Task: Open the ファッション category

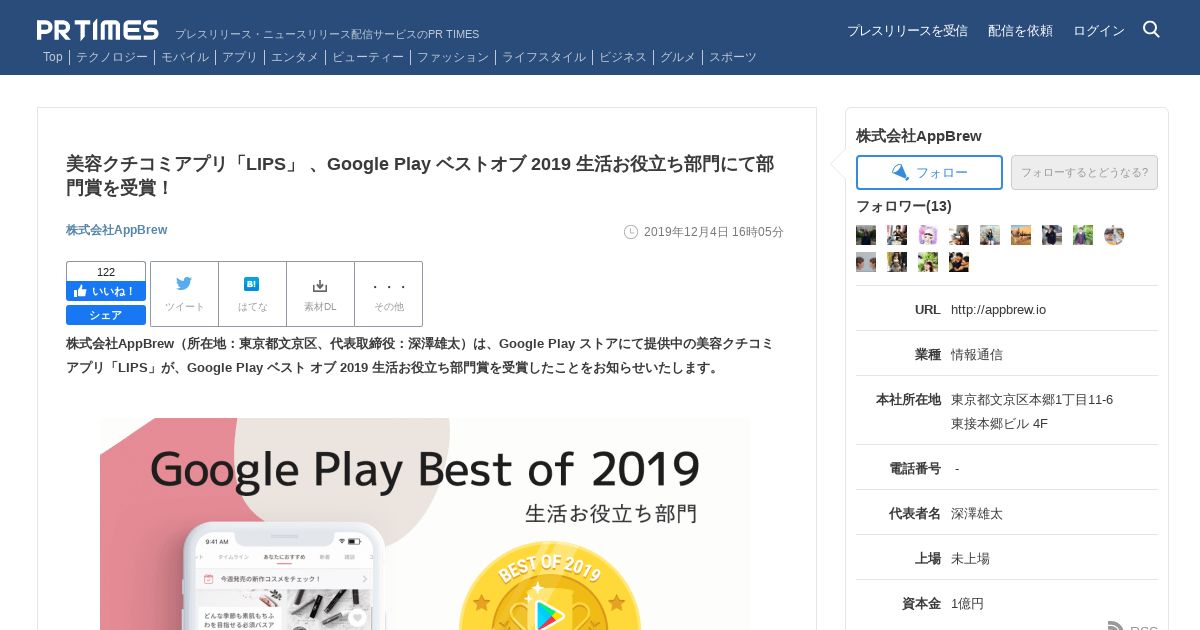Action: click(453, 57)
